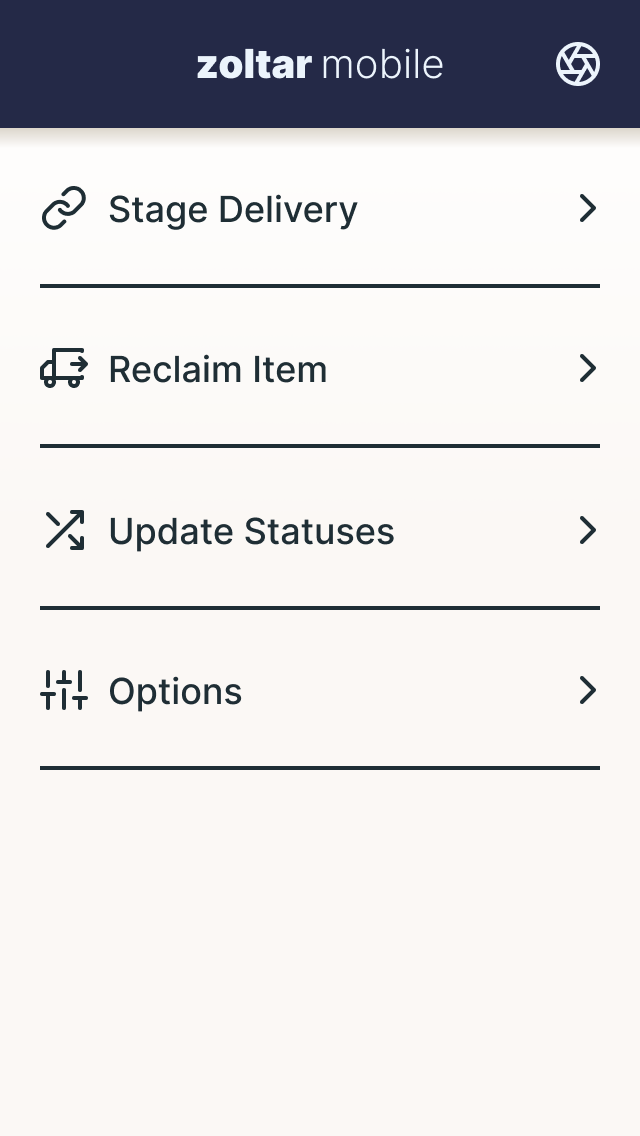Select the Stage Delivery menu label
This screenshot has width=640, height=1136.
coord(233,210)
